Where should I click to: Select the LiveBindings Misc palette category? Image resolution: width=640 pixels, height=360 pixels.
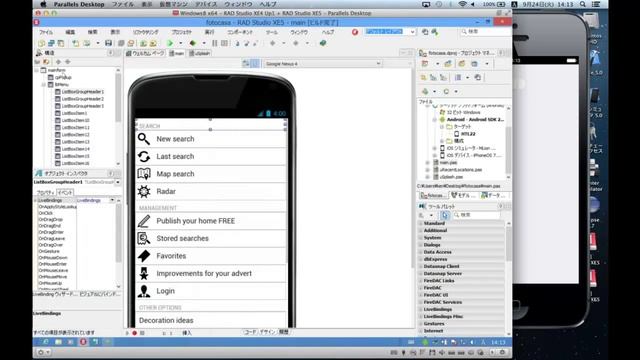443,316
